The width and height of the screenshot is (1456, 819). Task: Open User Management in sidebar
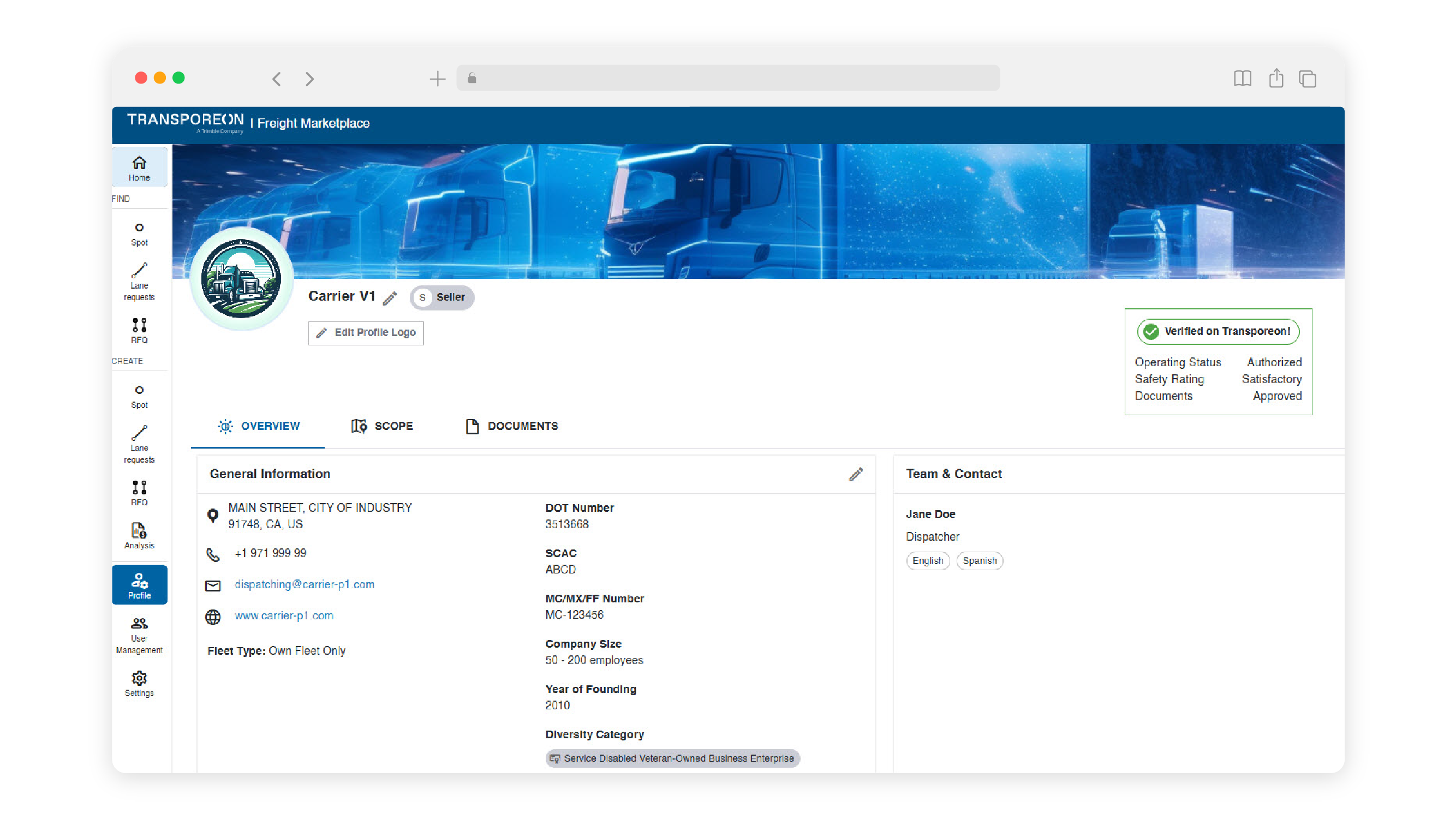(x=139, y=635)
